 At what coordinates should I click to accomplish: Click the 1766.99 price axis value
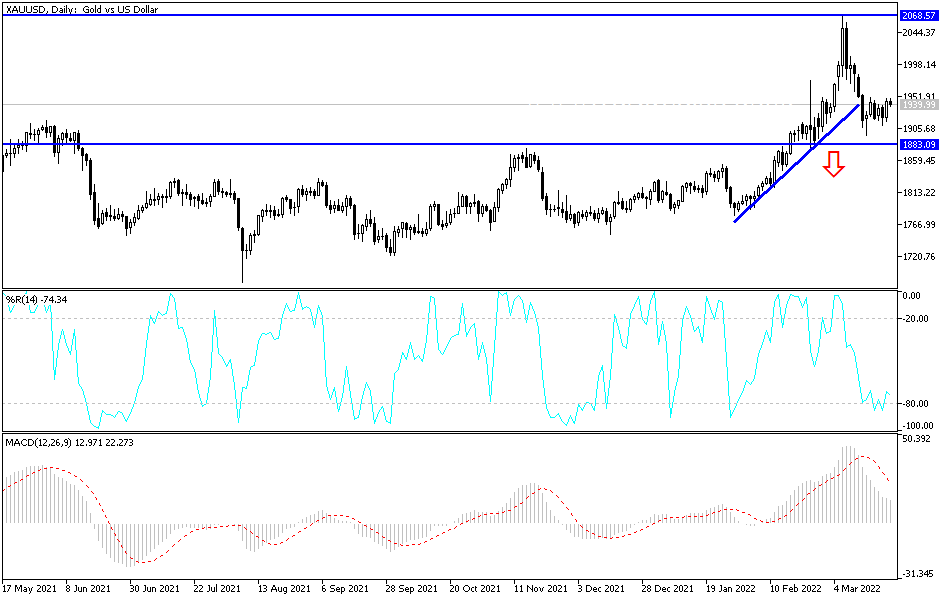click(x=919, y=225)
